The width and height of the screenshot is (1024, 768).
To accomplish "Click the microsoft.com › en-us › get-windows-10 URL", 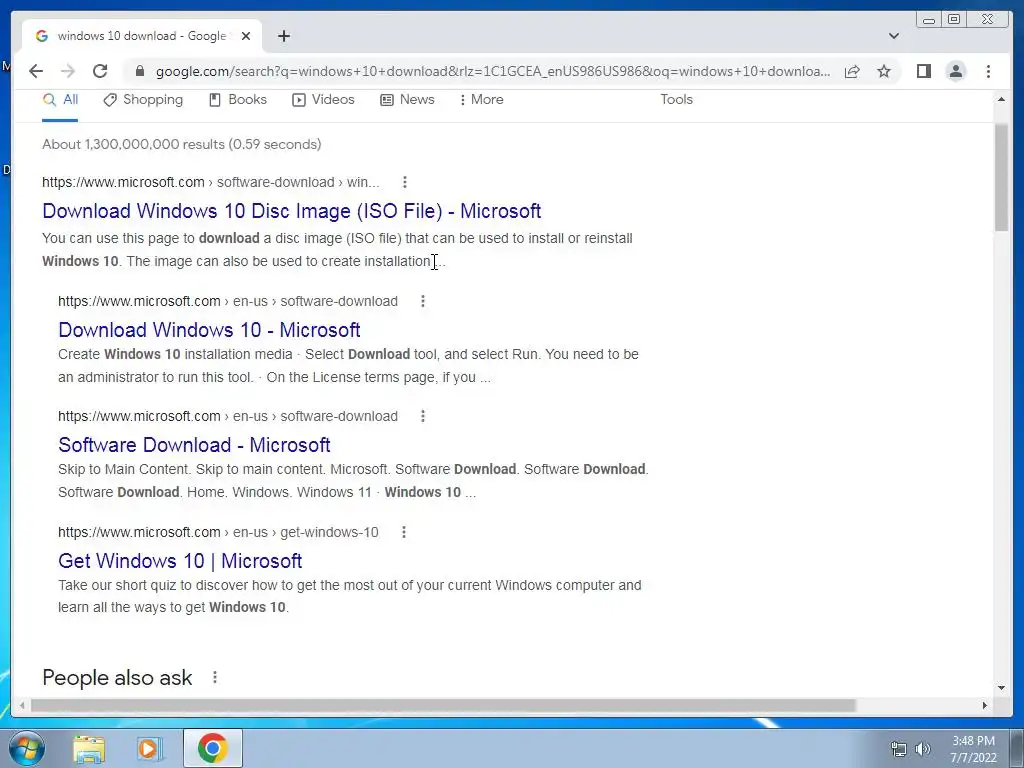I will (x=218, y=532).
